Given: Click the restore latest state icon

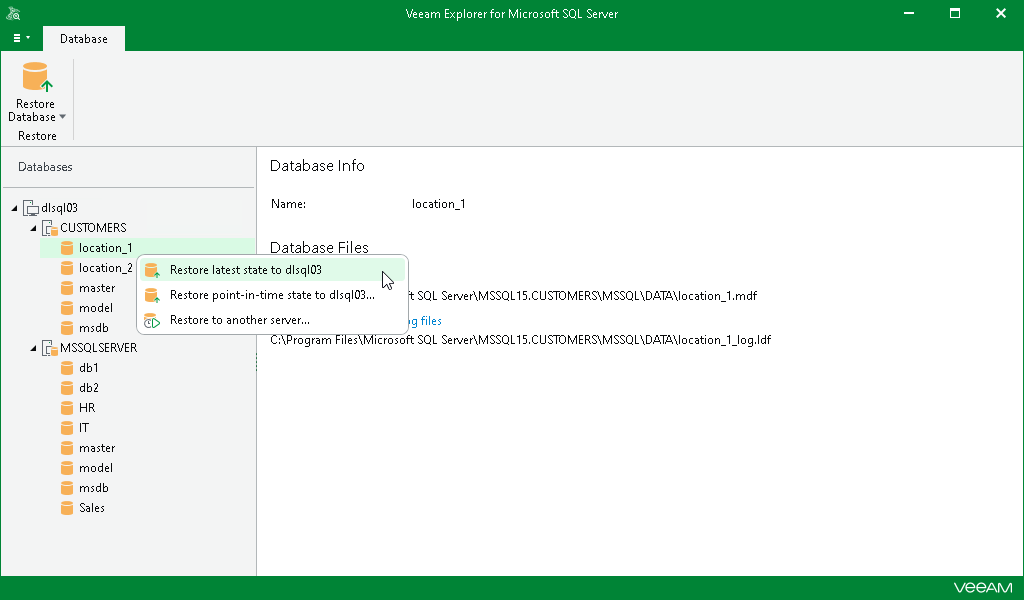Looking at the screenshot, I should (x=152, y=270).
